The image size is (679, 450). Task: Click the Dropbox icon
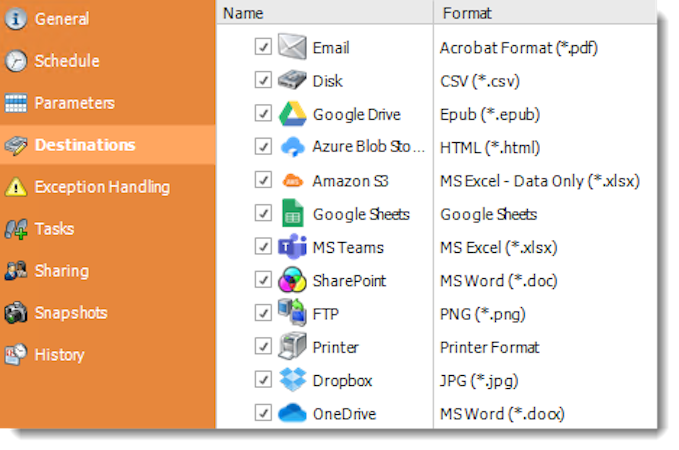[292, 380]
